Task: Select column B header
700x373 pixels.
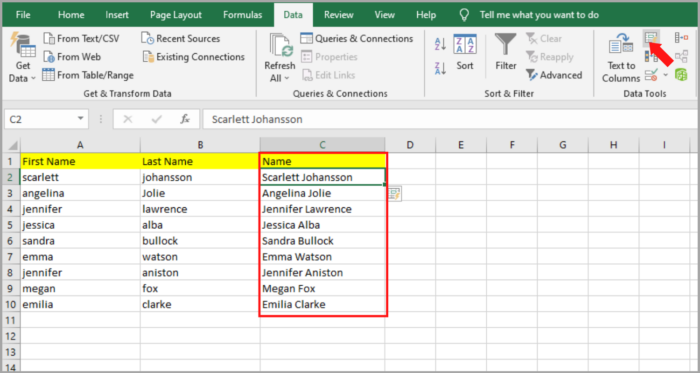Action: (200, 145)
